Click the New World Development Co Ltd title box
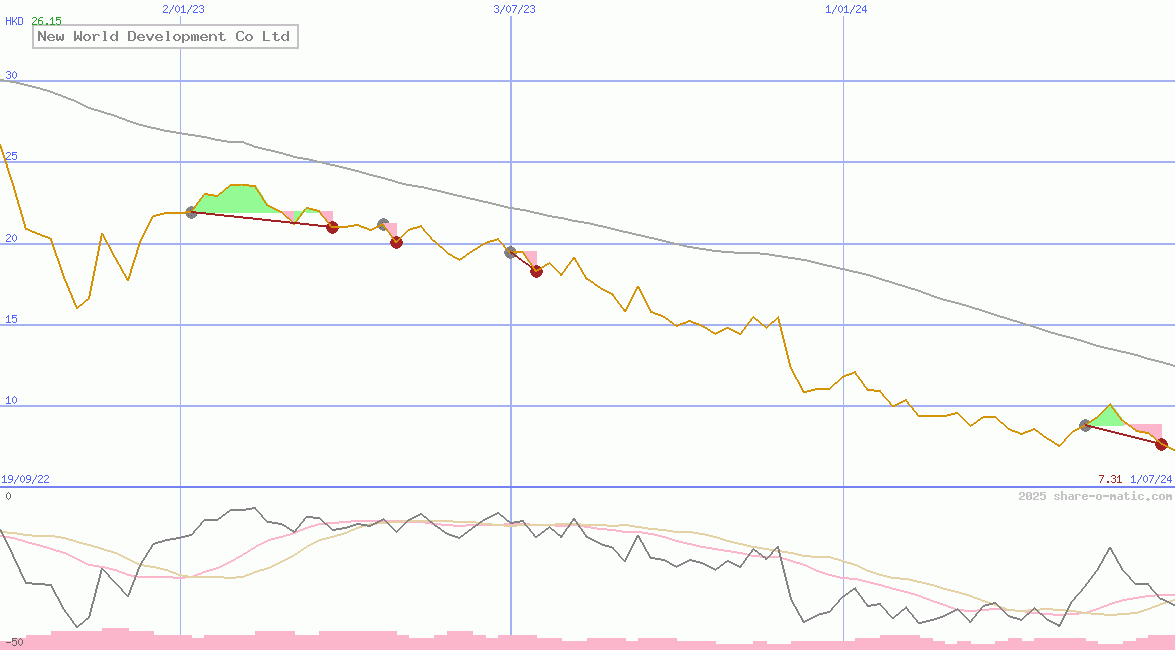1175x650 pixels. coord(166,36)
